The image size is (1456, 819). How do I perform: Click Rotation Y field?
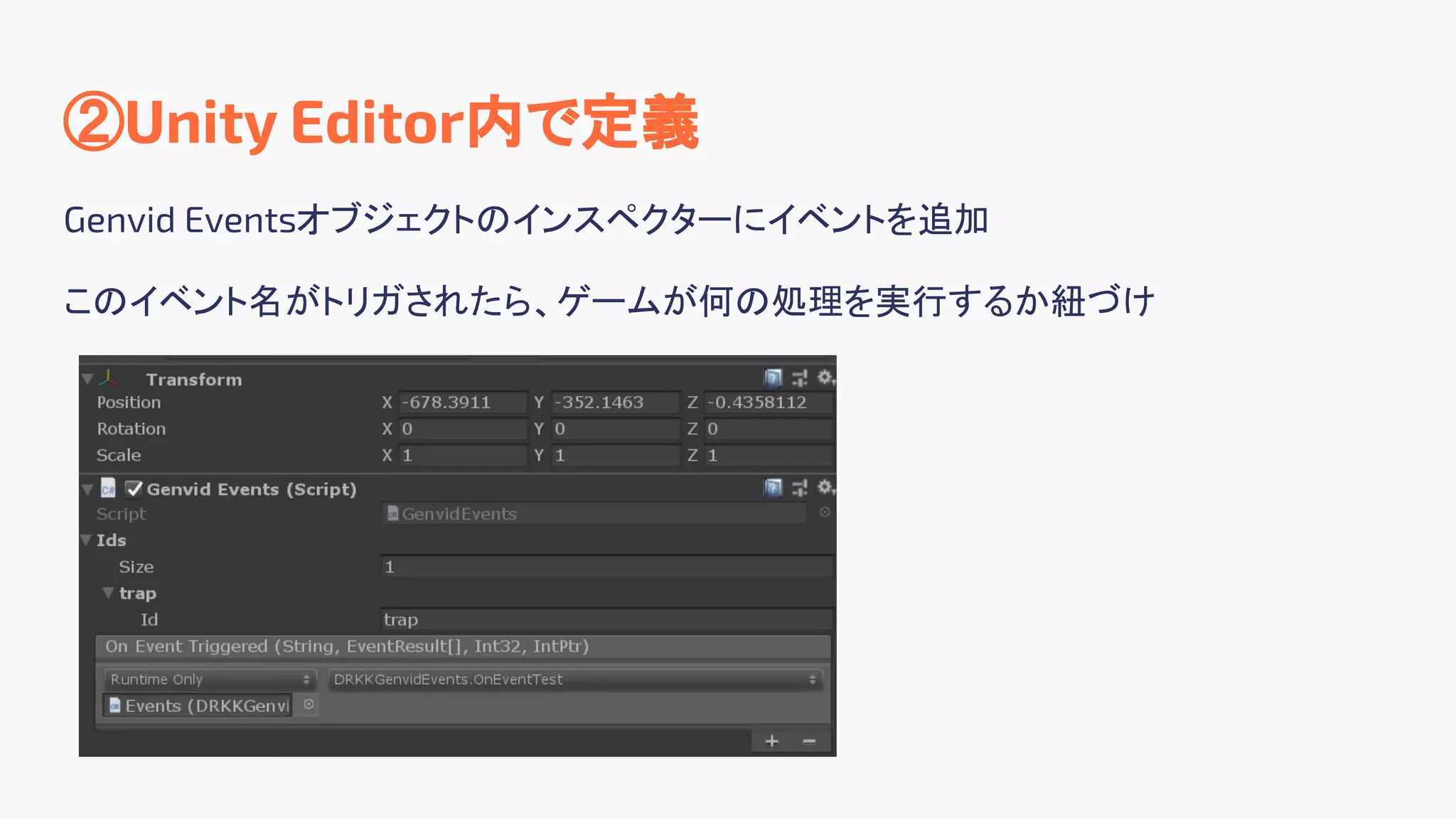click(616, 429)
